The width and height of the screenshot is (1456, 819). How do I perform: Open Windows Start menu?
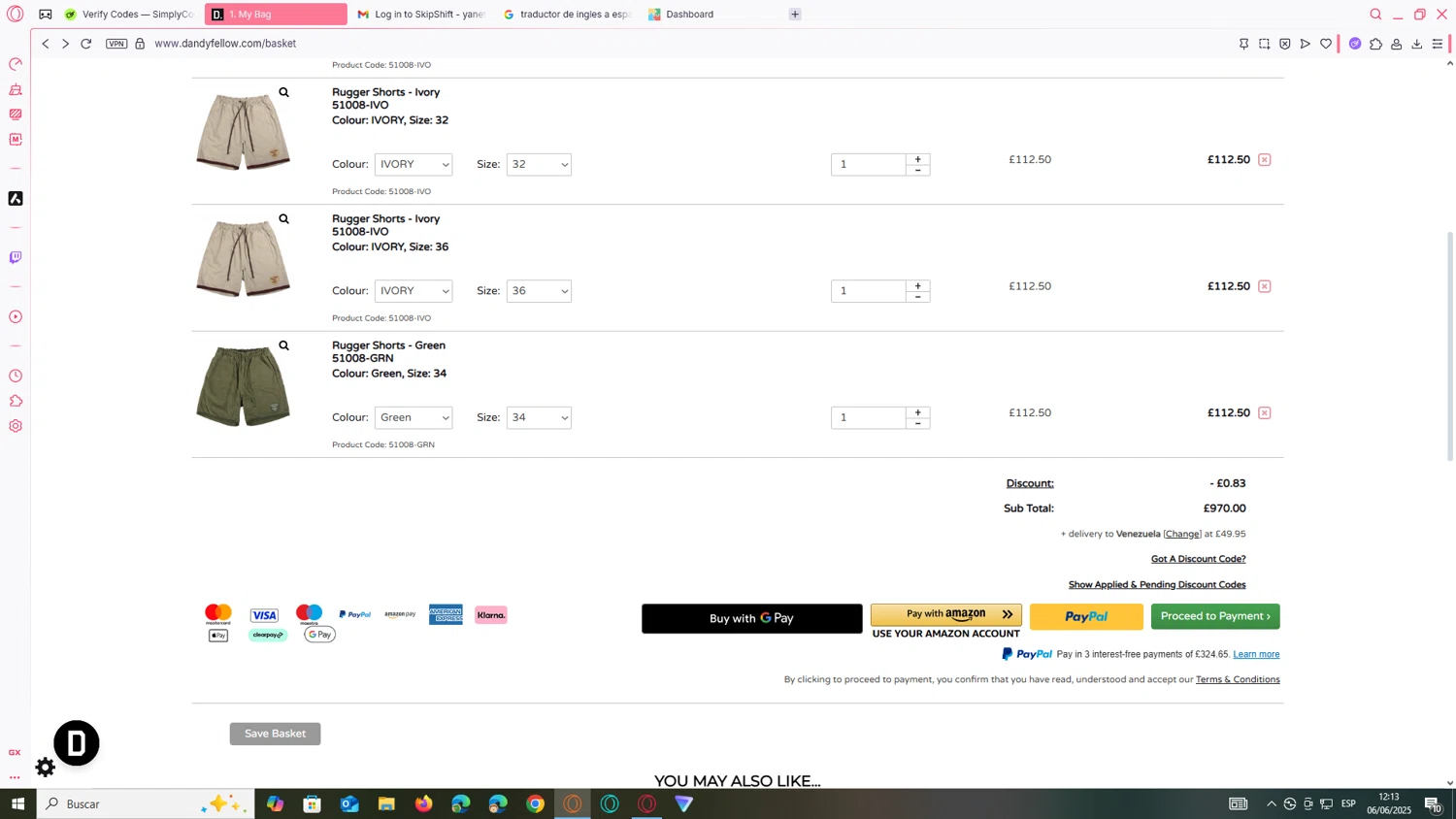coord(17,803)
